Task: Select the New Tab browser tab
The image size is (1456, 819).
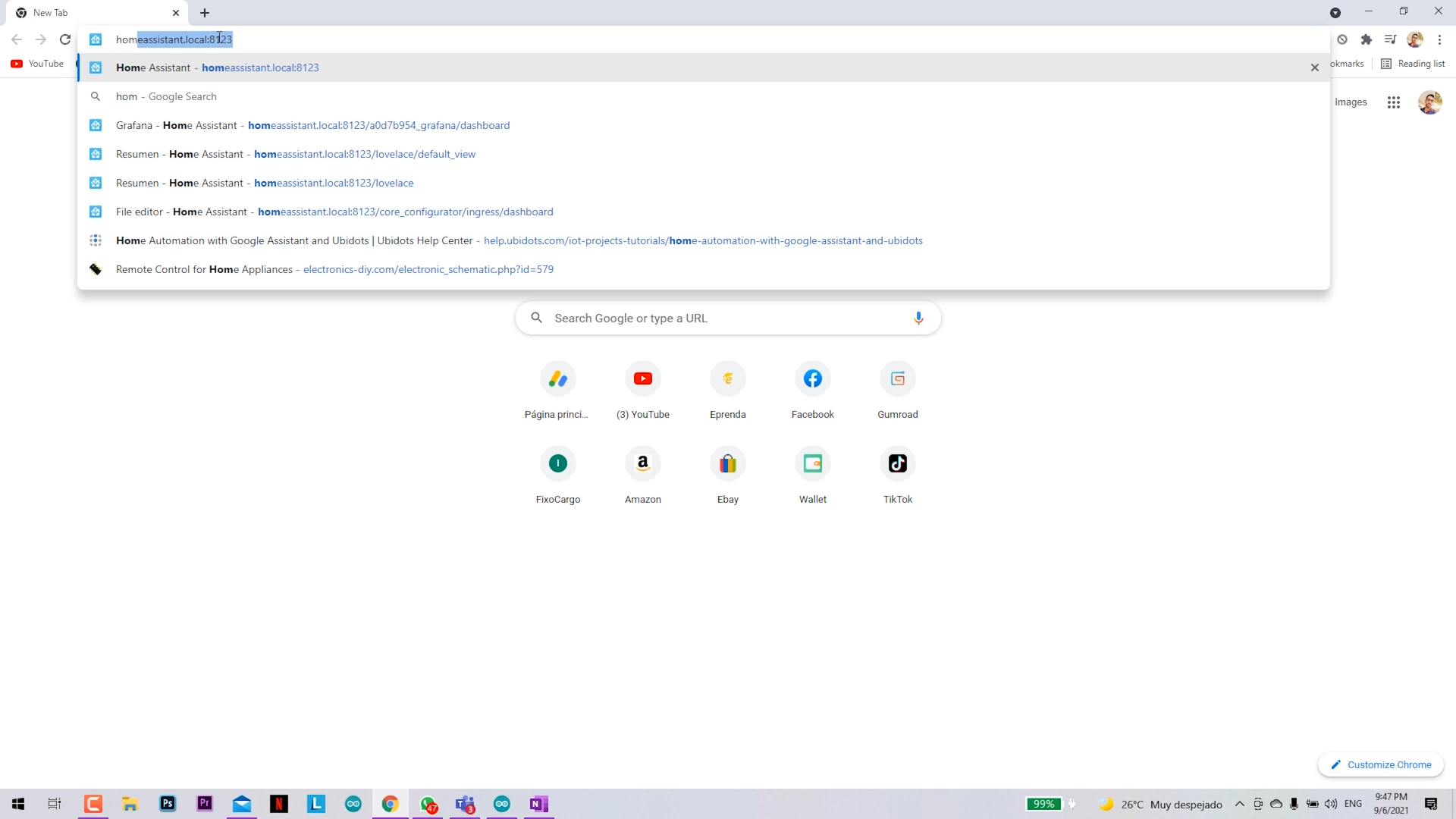Action: click(91, 13)
